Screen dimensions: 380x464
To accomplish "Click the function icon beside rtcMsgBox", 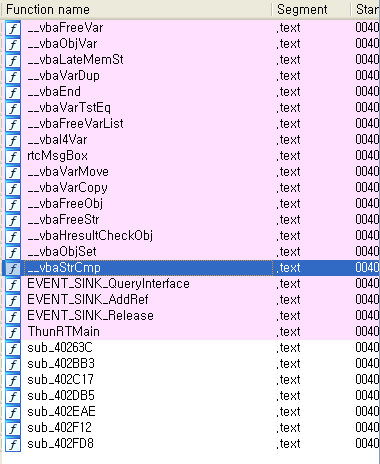I will 13,156.
